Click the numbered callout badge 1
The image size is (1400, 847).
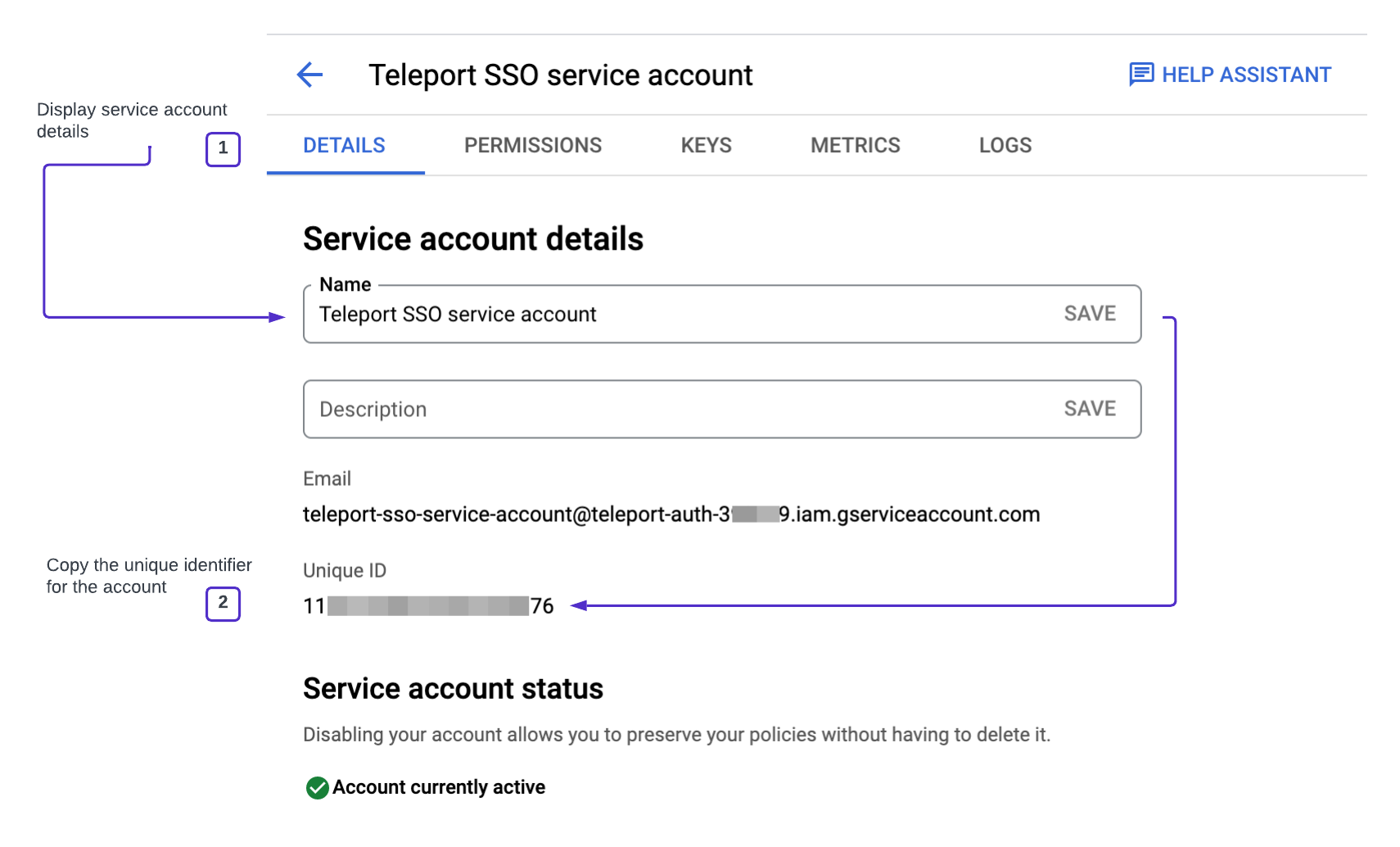pos(222,150)
